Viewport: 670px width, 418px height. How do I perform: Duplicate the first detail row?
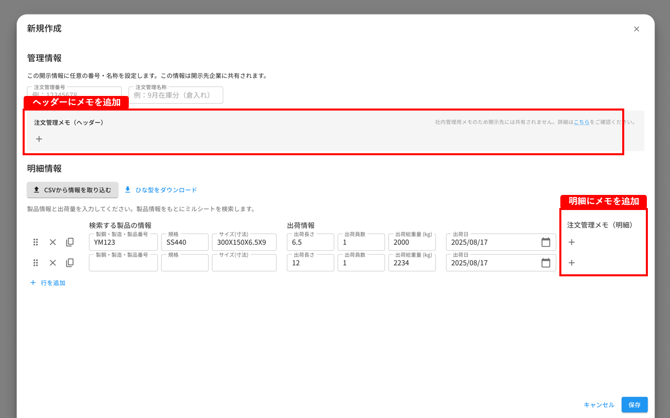(x=70, y=242)
